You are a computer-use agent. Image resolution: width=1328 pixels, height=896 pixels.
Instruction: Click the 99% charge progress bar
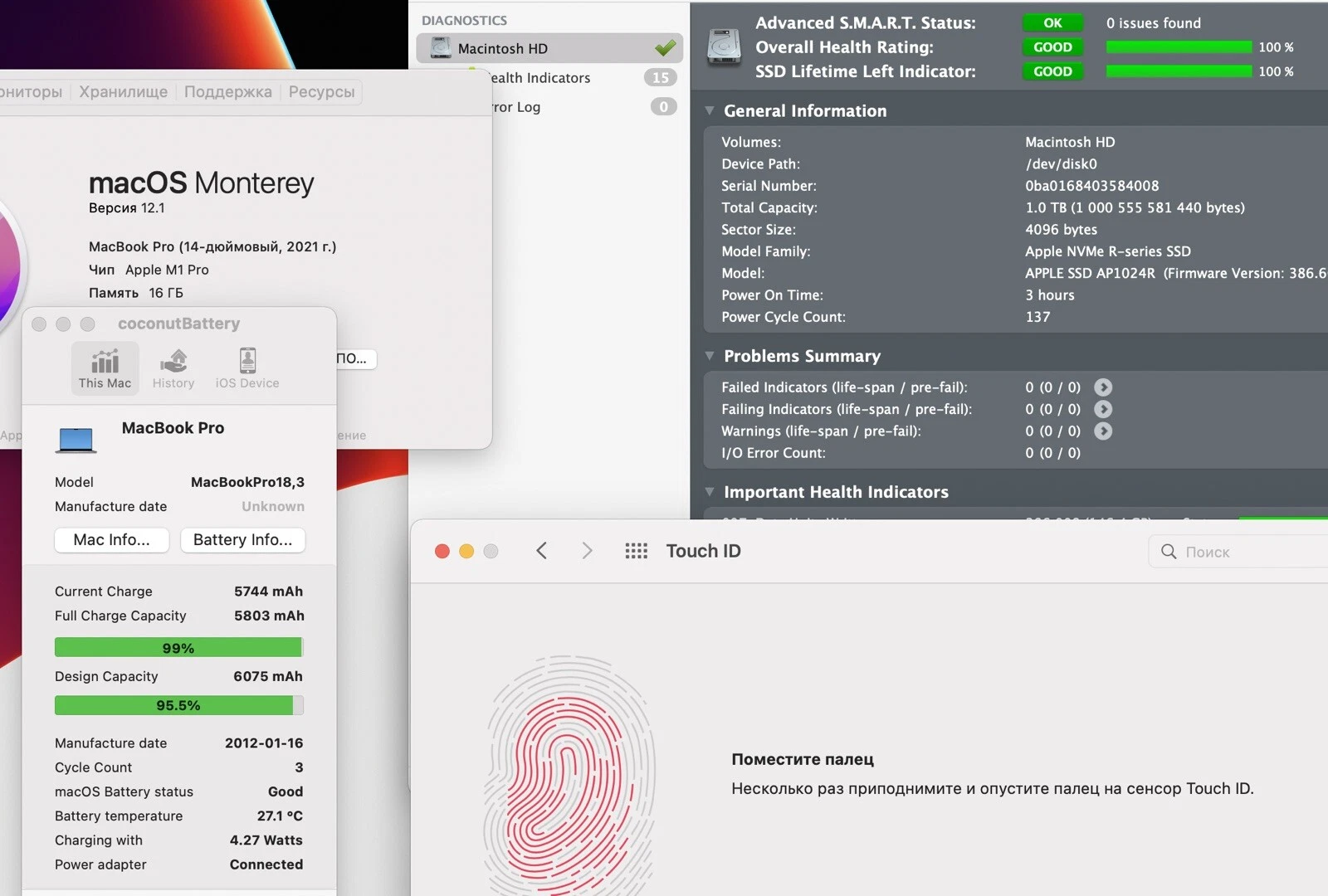(x=178, y=648)
